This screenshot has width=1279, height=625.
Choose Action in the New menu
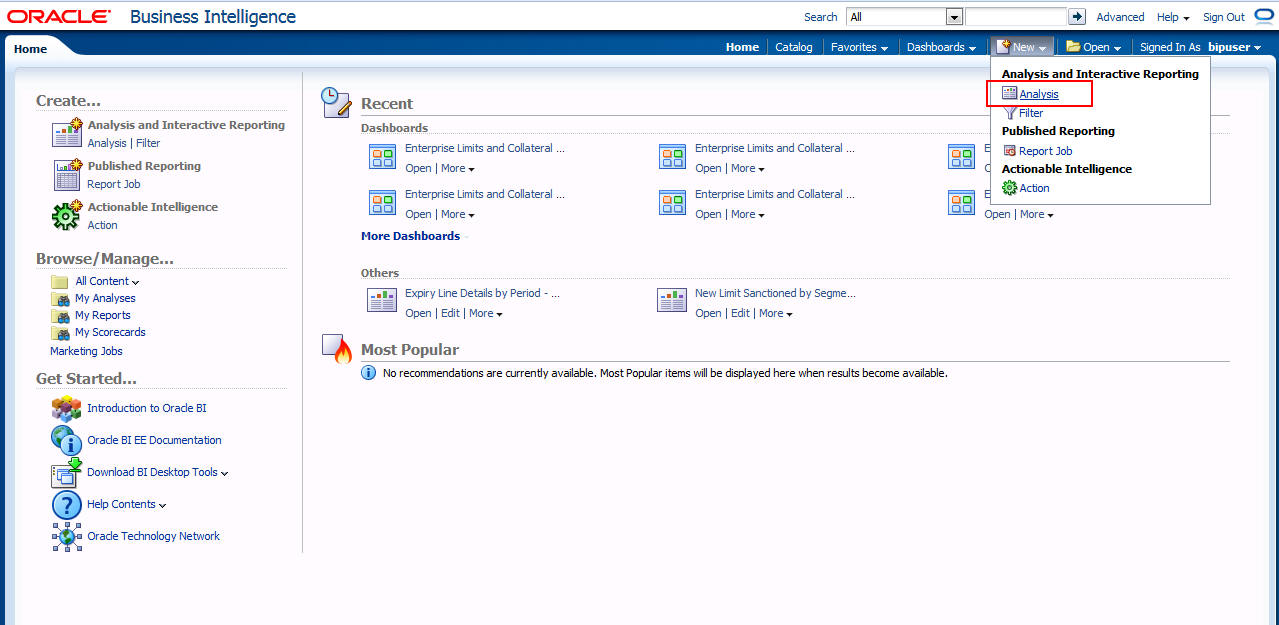[1034, 188]
